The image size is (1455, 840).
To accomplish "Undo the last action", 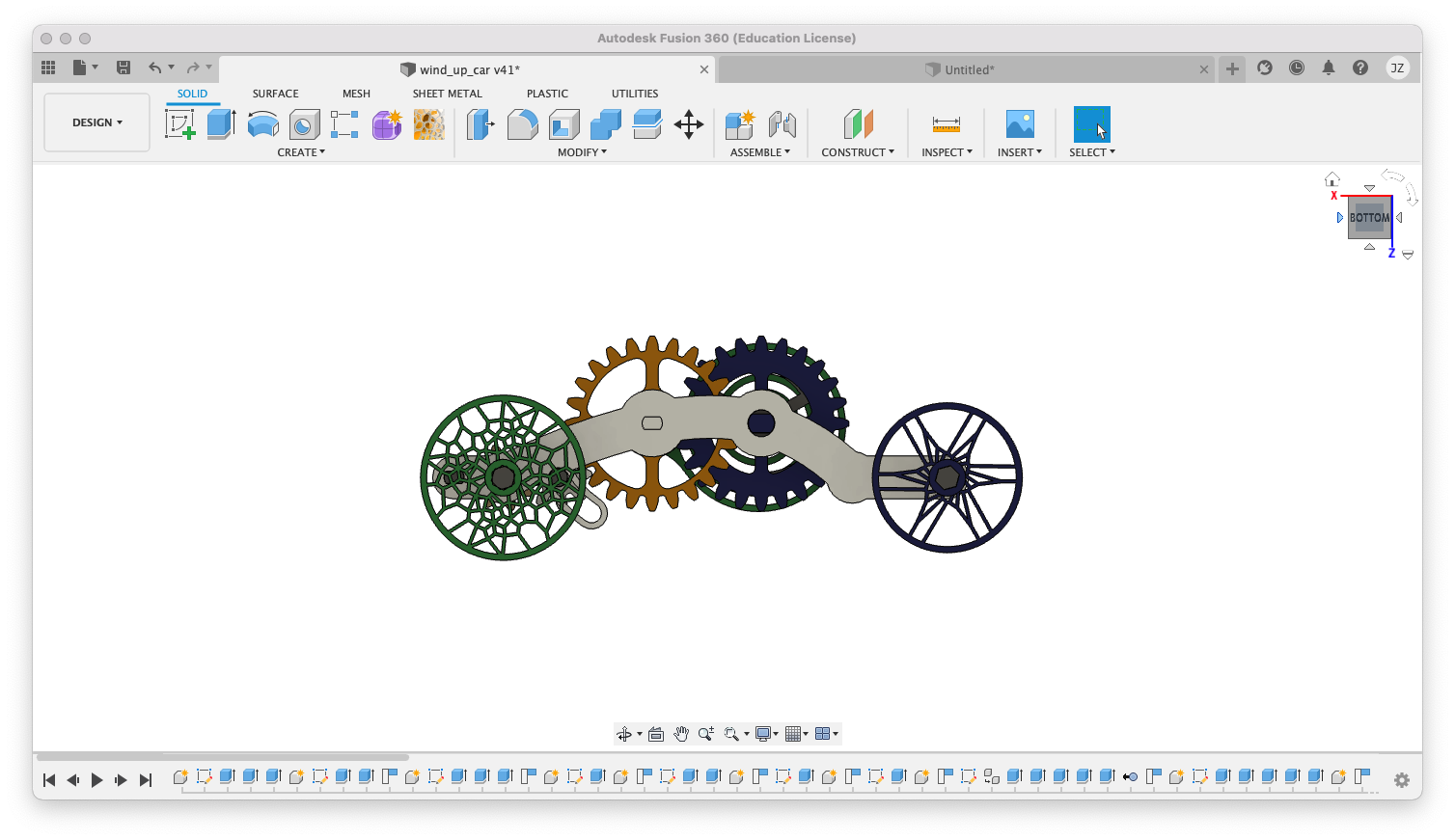I will point(154,68).
